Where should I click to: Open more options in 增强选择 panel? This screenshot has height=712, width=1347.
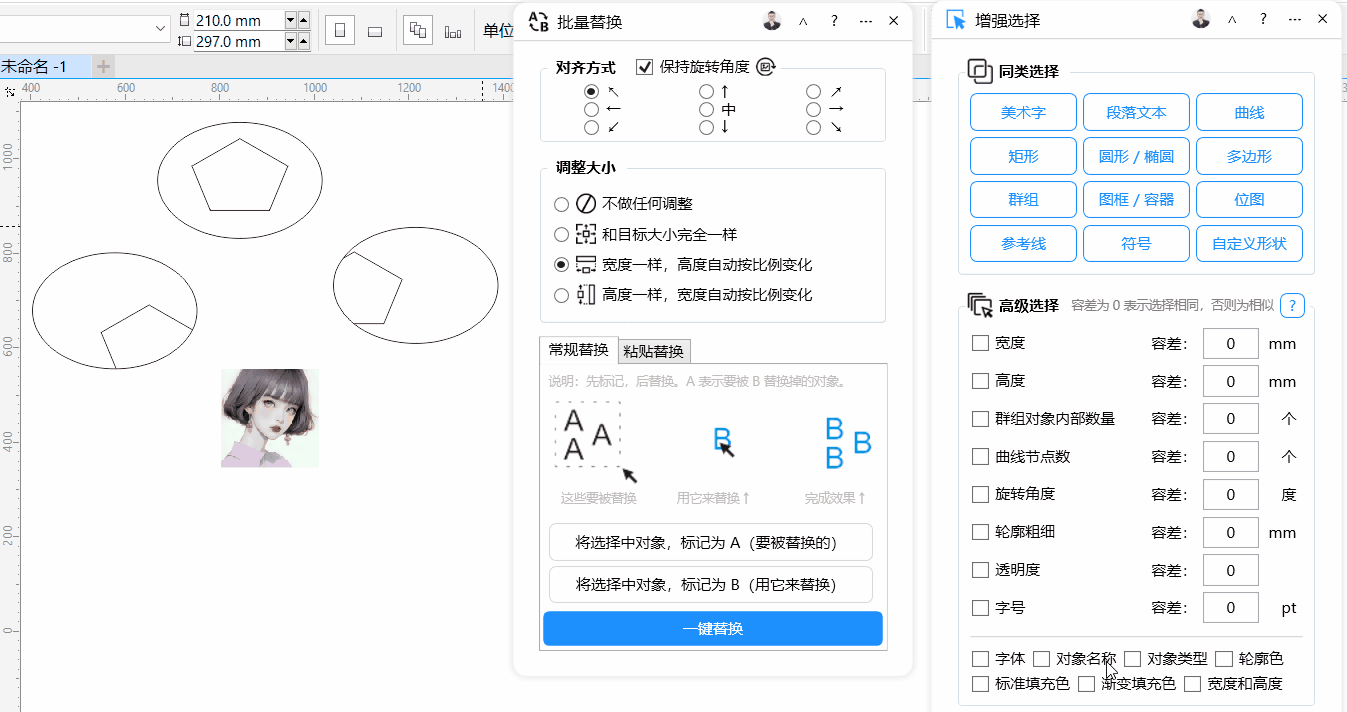1295,19
